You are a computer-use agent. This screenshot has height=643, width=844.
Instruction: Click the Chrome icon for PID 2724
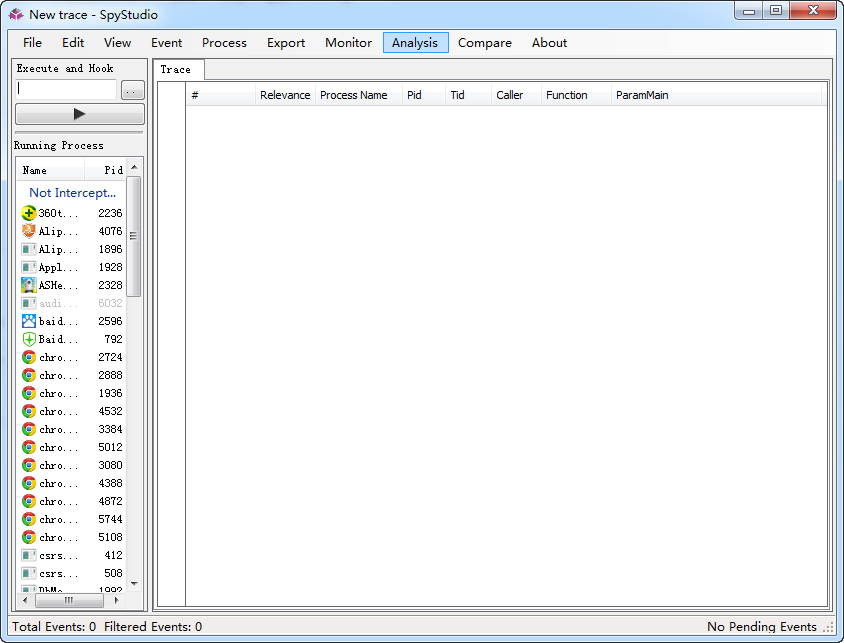[x=29, y=357]
